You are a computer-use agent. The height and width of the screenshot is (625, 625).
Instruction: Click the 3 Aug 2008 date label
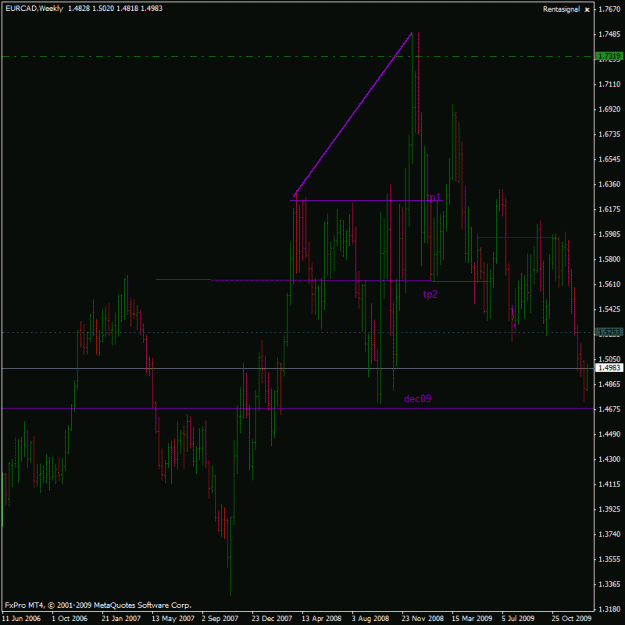pyautogui.click(x=370, y=618)
